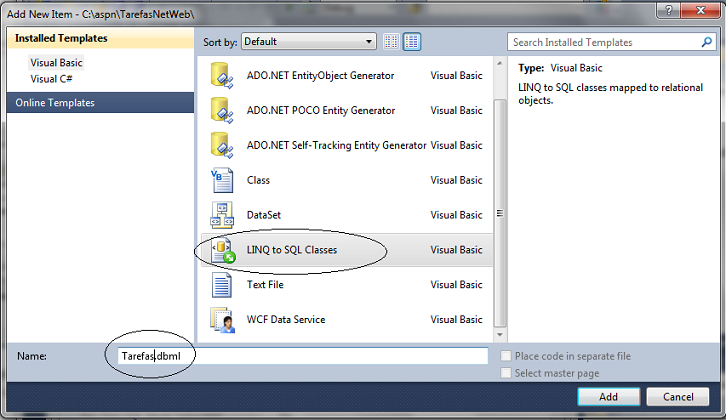This screenshot has width=726, height=420.
Task: Click 'Visual Basic' label in DataSet row
Action: 457,215
